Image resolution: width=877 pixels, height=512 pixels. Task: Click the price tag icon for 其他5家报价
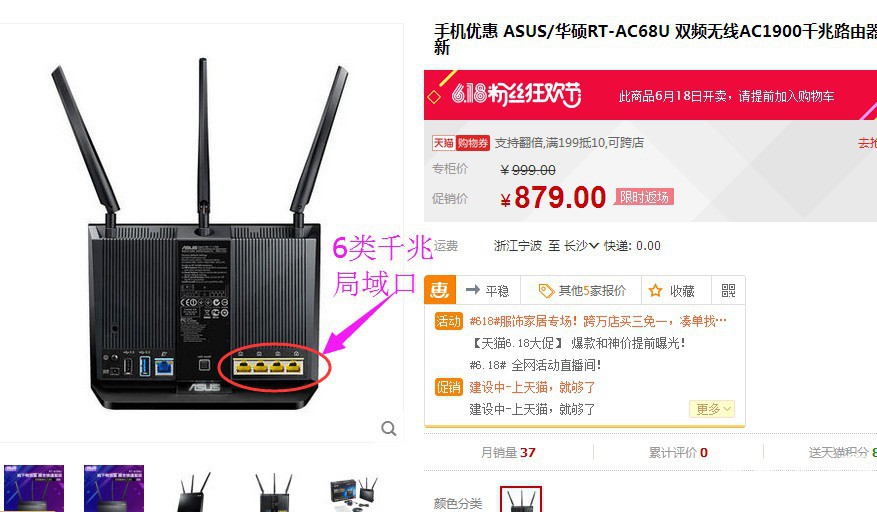point(546,291)
